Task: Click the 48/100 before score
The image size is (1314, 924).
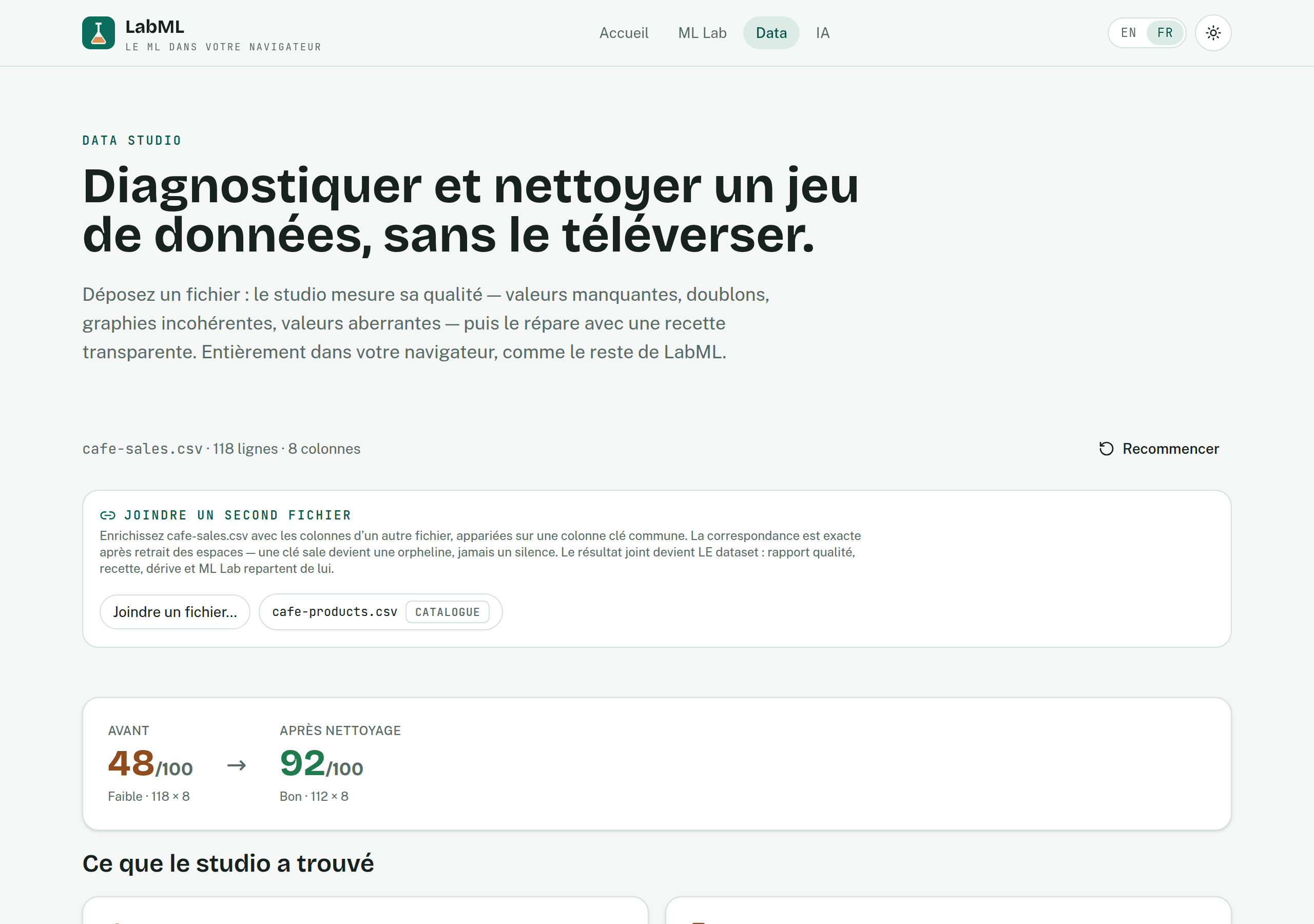Action: (150, 763)
